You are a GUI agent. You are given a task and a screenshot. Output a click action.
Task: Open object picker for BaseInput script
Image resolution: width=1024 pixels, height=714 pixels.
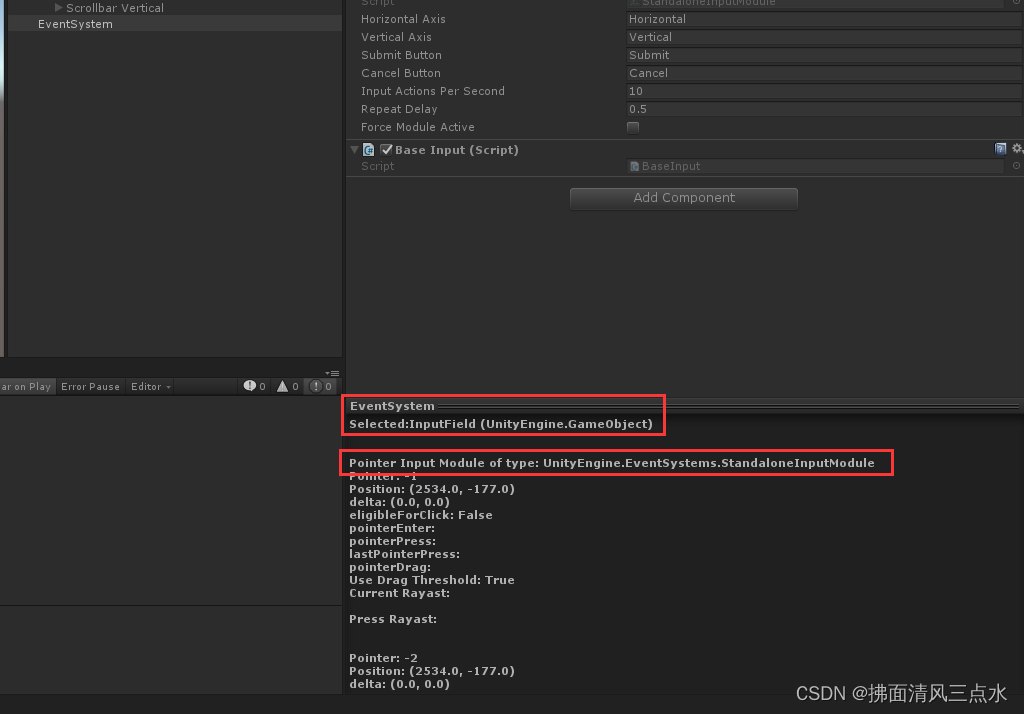coord(1016,166)
